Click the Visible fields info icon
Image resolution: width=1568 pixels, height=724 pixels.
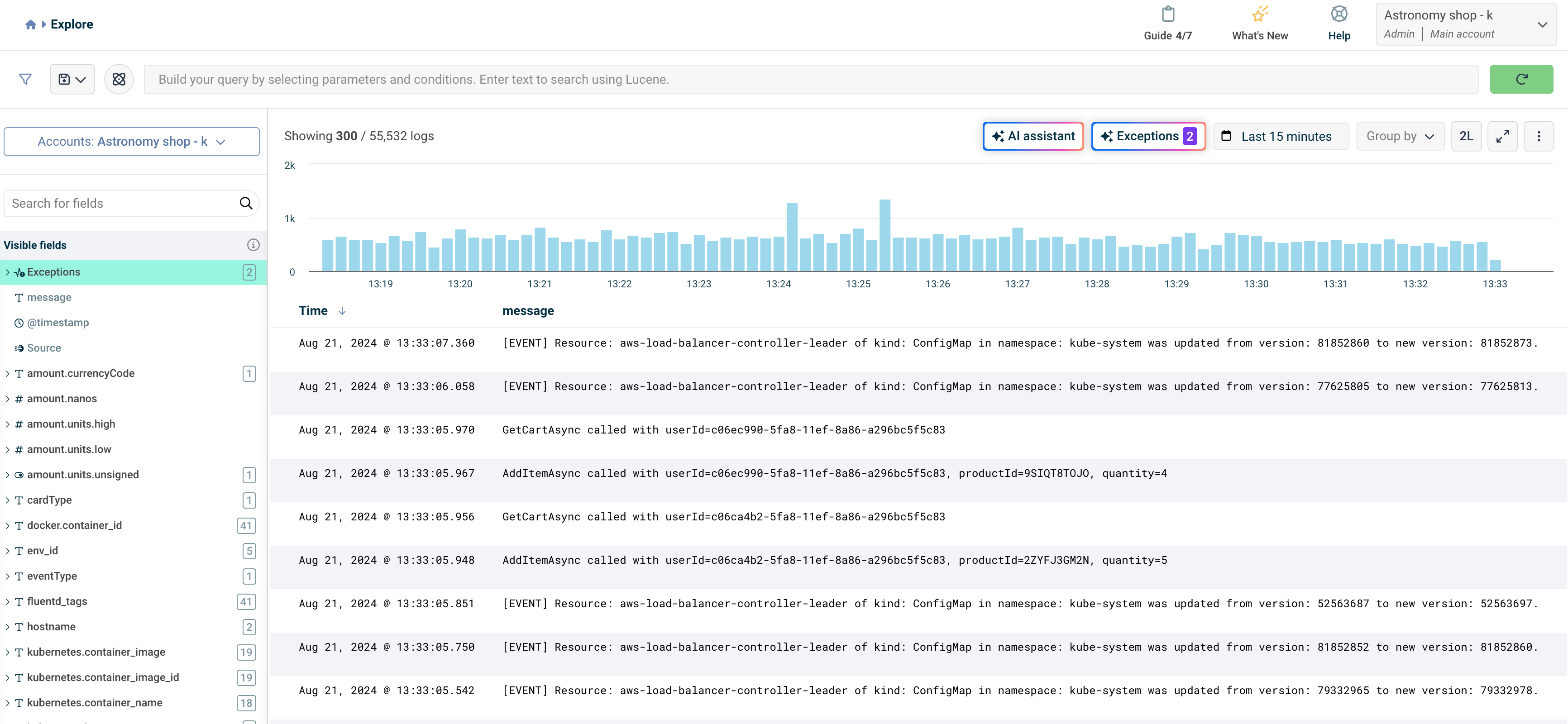coord(253,245)
